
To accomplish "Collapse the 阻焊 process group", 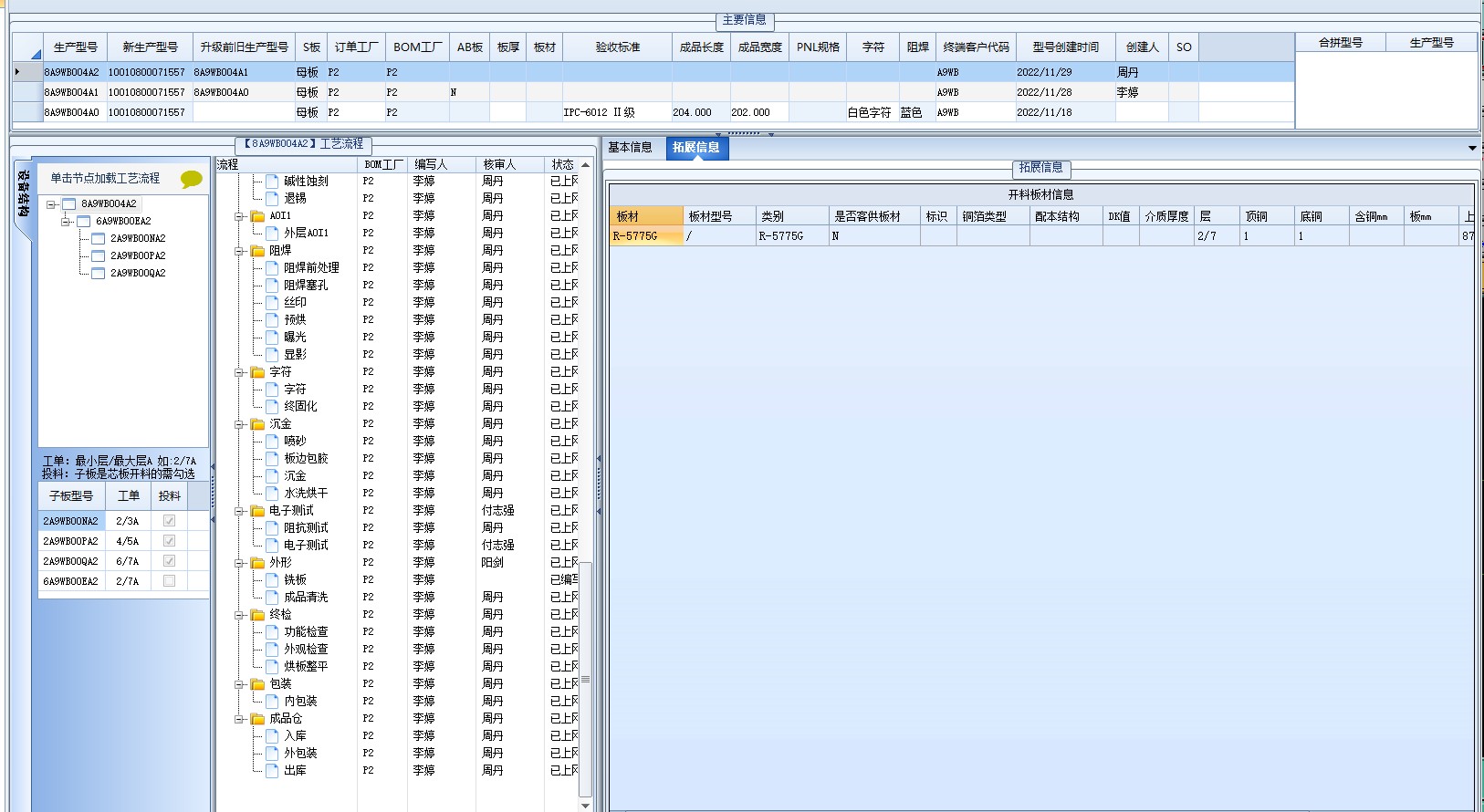I will (x=240, y=251).
